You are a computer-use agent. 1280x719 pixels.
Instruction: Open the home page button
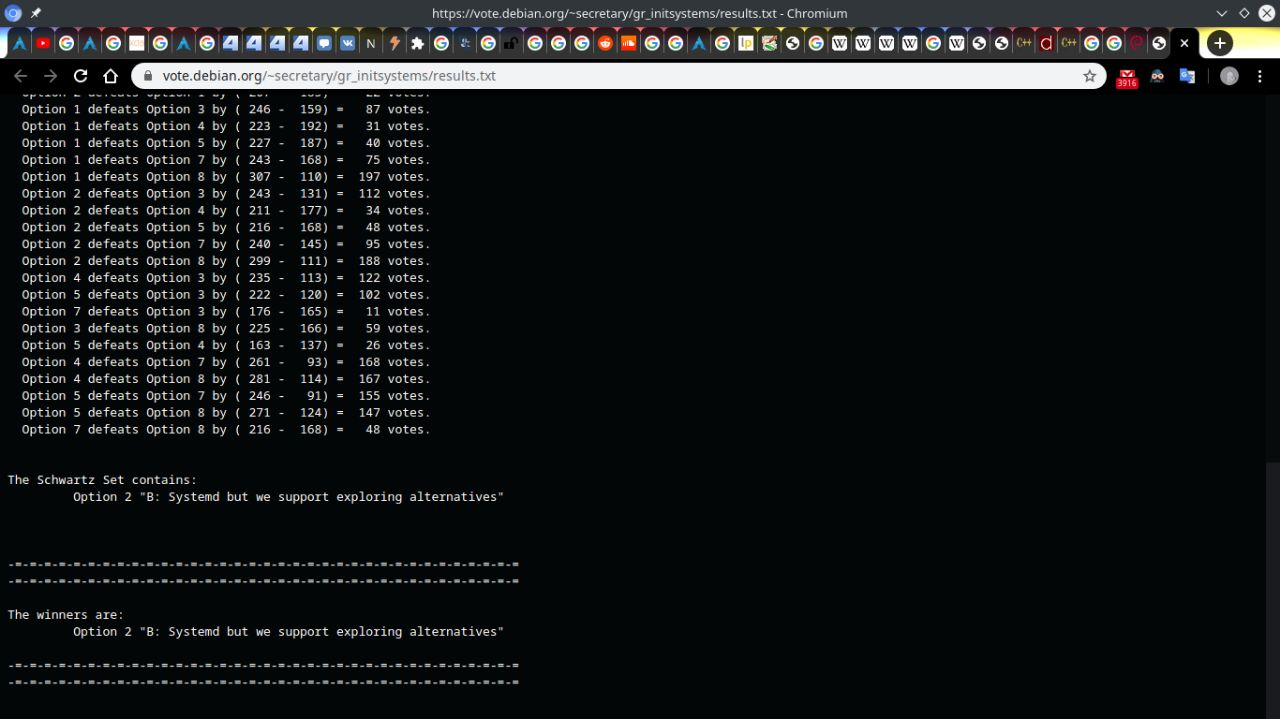(x=112, y=76)
